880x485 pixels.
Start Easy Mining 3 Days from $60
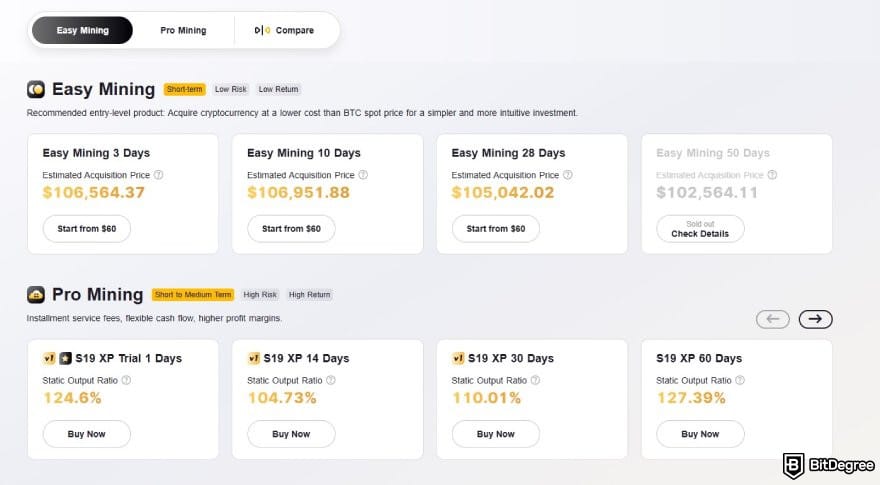tap(87, 229)
